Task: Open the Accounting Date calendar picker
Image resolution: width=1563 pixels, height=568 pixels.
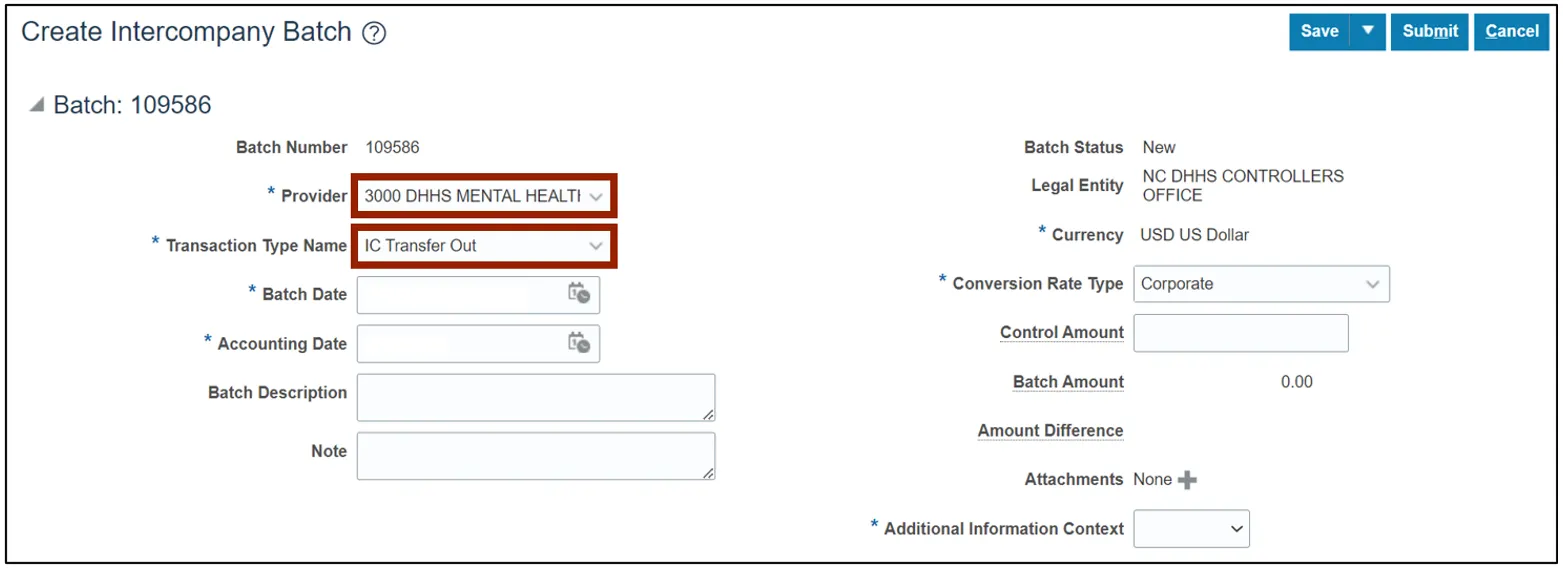Action: point(579,343)
